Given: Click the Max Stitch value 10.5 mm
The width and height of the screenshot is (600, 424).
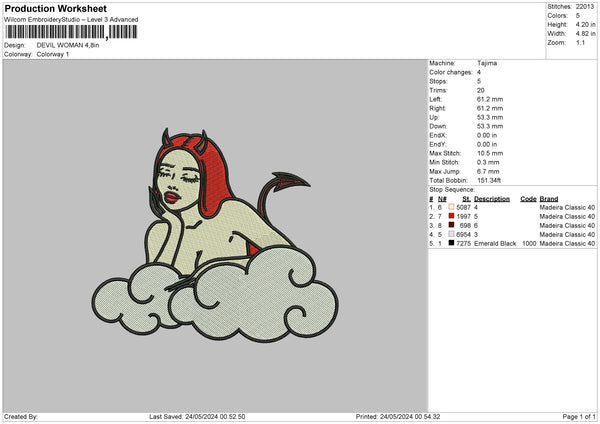Looking at the screenshot, I should pyautogui.click(x=490, y=153).
